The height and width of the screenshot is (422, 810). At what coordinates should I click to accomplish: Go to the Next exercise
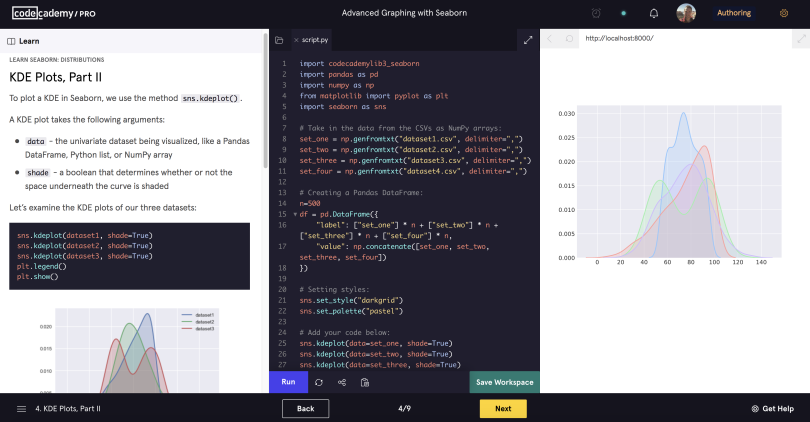(503, 409)
